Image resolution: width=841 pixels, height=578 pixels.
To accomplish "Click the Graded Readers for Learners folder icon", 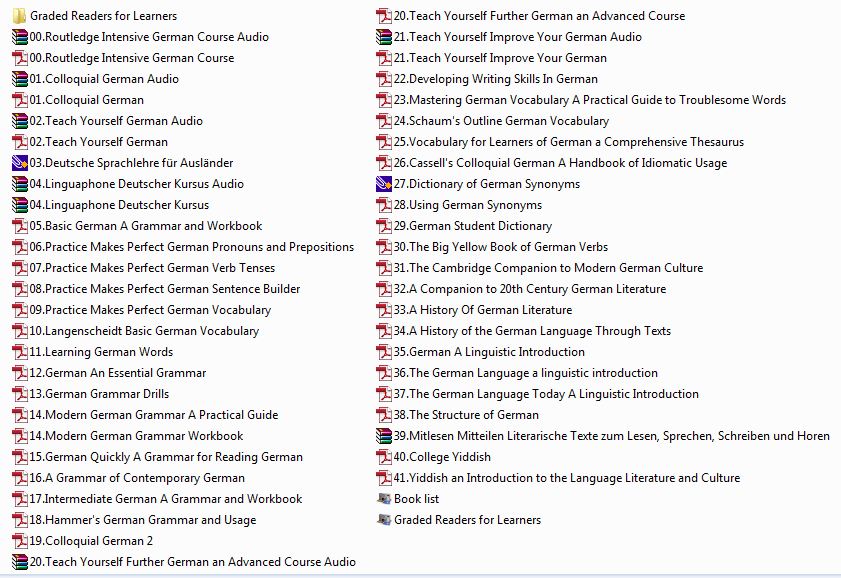I will click(19, 16).
